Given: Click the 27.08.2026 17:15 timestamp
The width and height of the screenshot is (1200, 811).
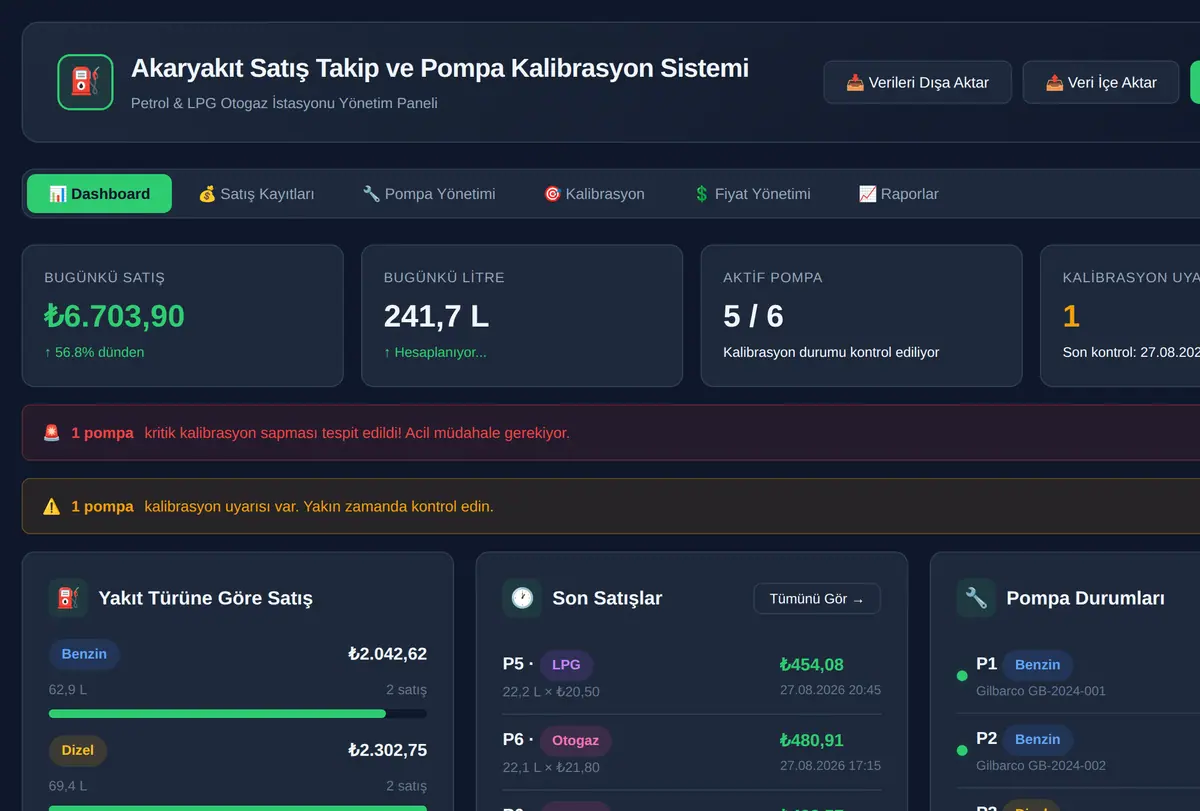Looking at the screenshot, I should pos(830,766).
